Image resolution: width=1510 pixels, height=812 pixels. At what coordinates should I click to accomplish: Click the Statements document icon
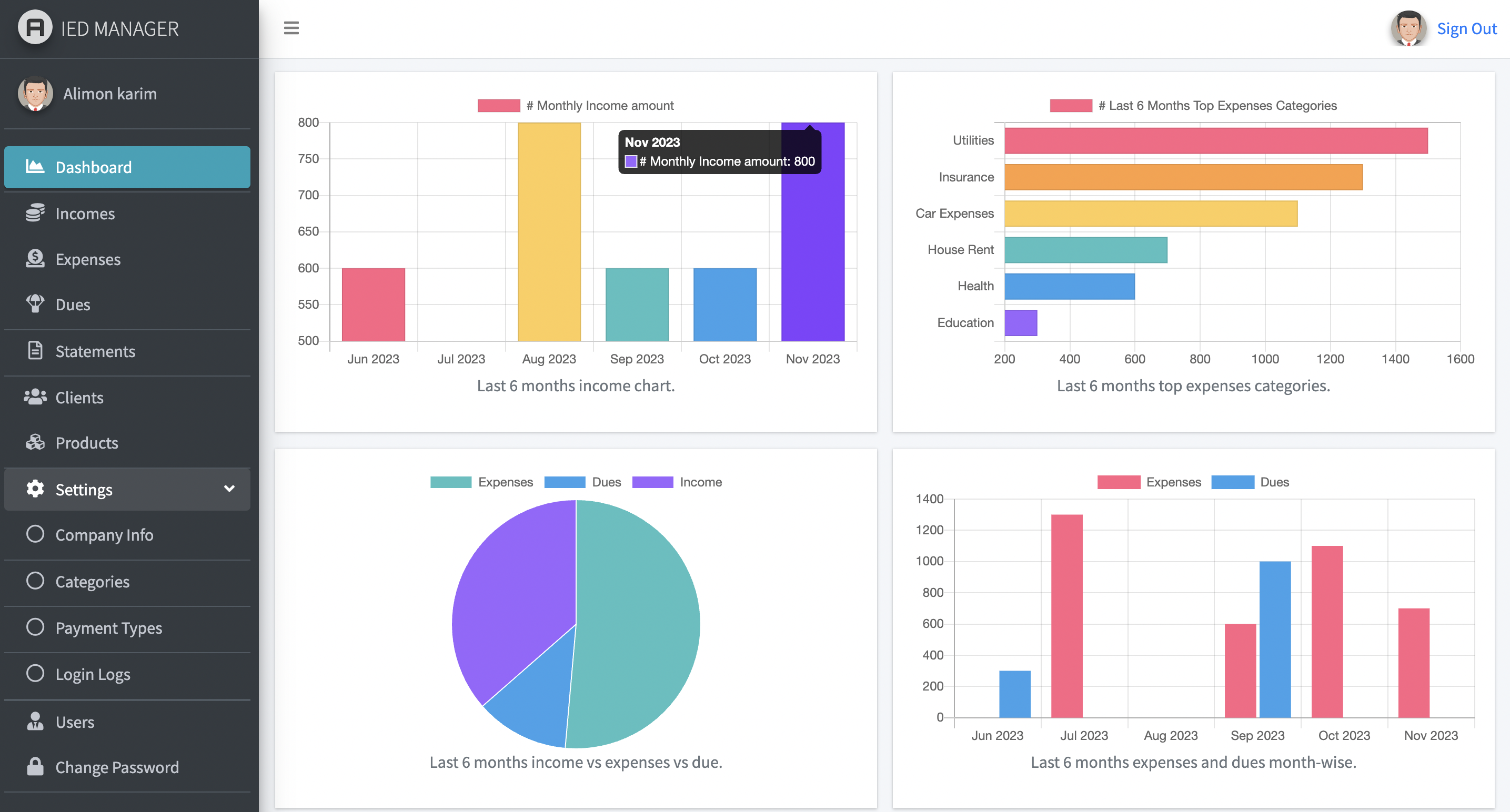35,350
